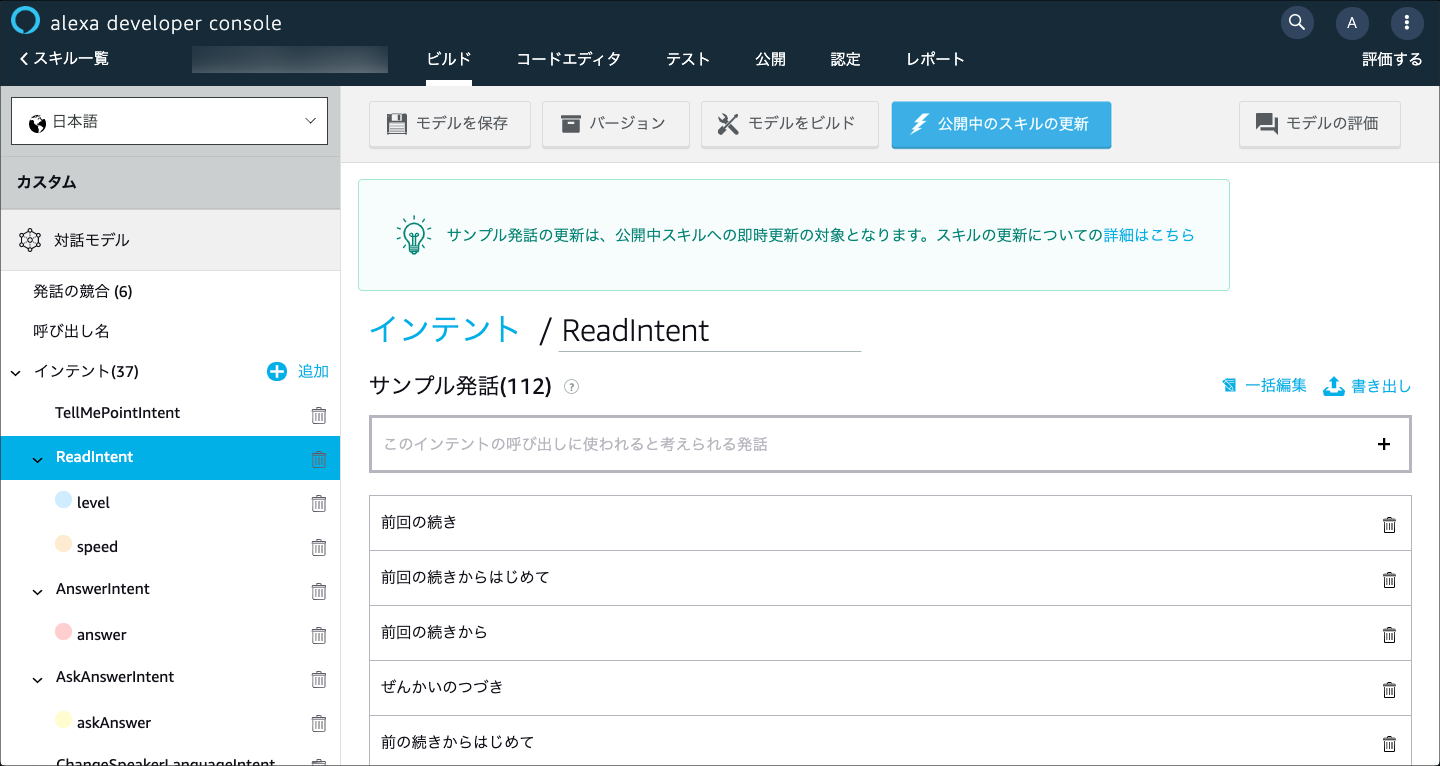Click the user avatar 'A' icon
1440x766 pixels.
click(1352, 22)
